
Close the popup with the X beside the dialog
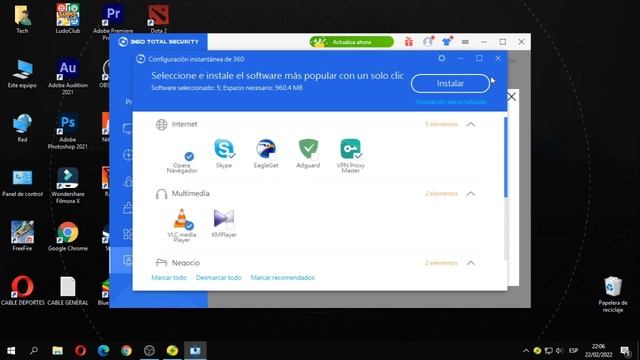tap(511, 97)
